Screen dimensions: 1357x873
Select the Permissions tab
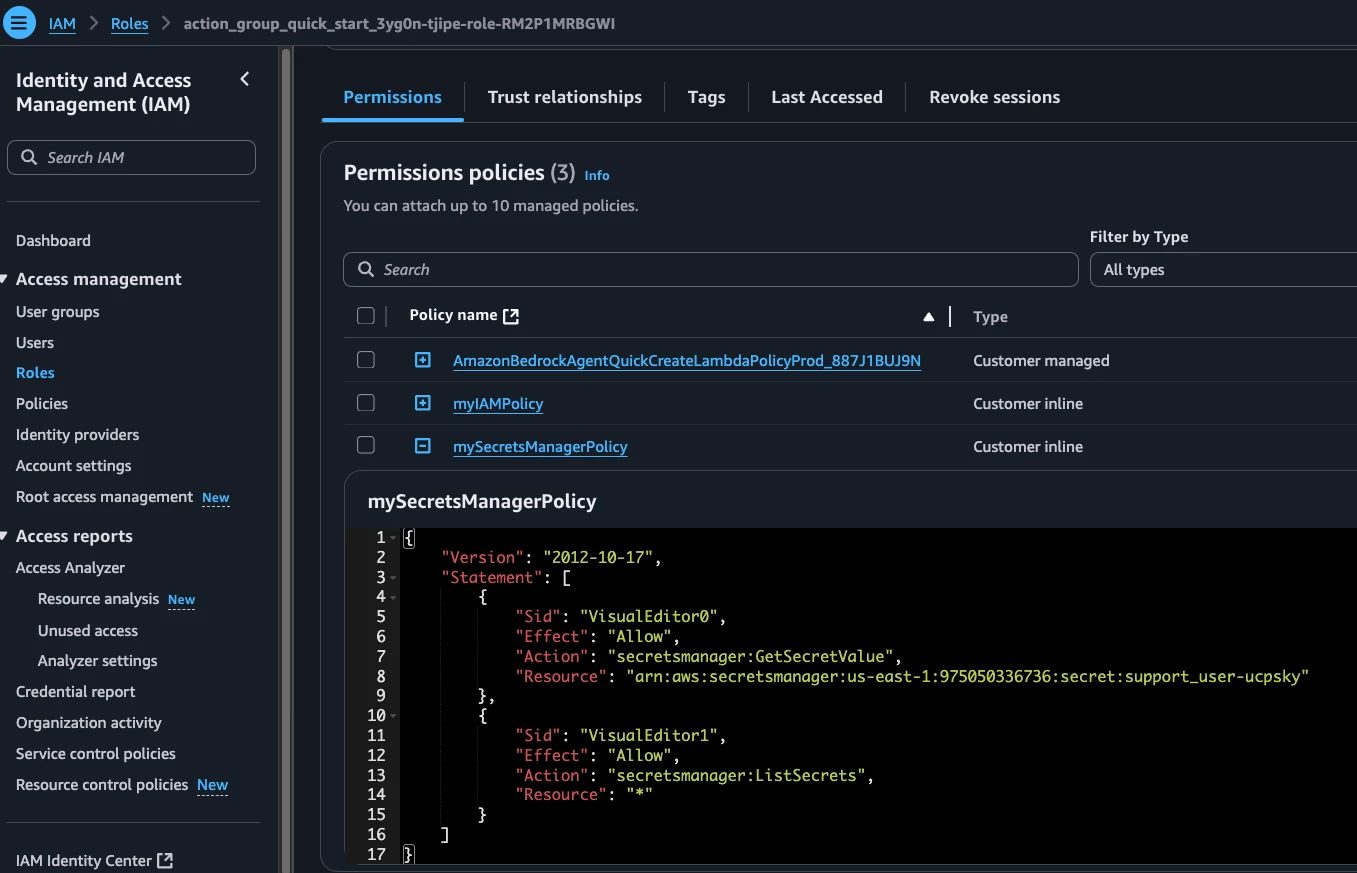pos(392,97)
